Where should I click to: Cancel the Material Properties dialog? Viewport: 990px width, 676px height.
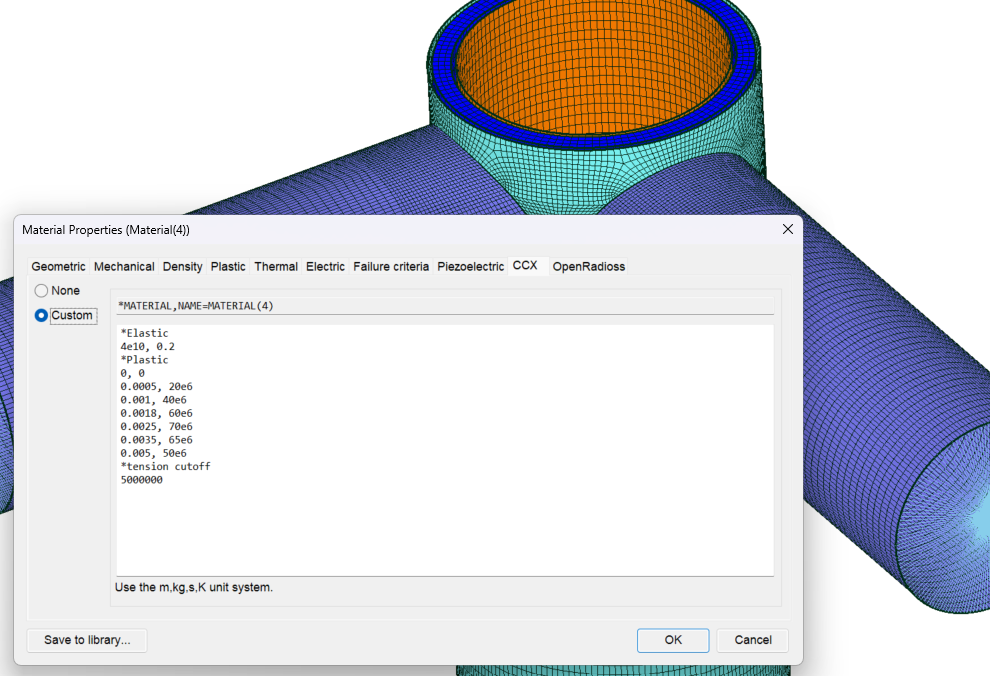753,640
